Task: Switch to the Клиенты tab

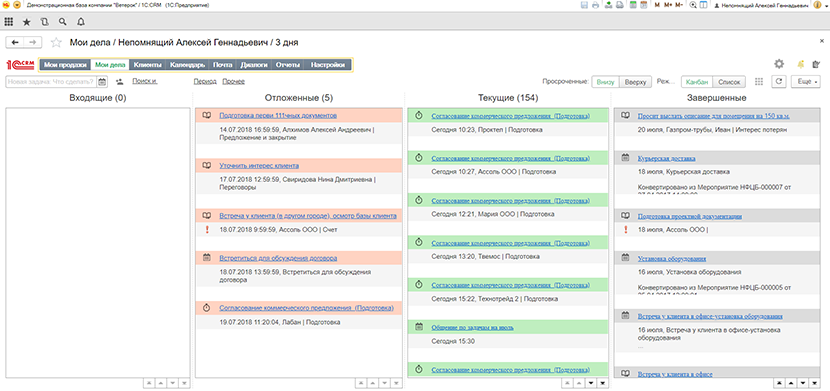Action: 147,65
